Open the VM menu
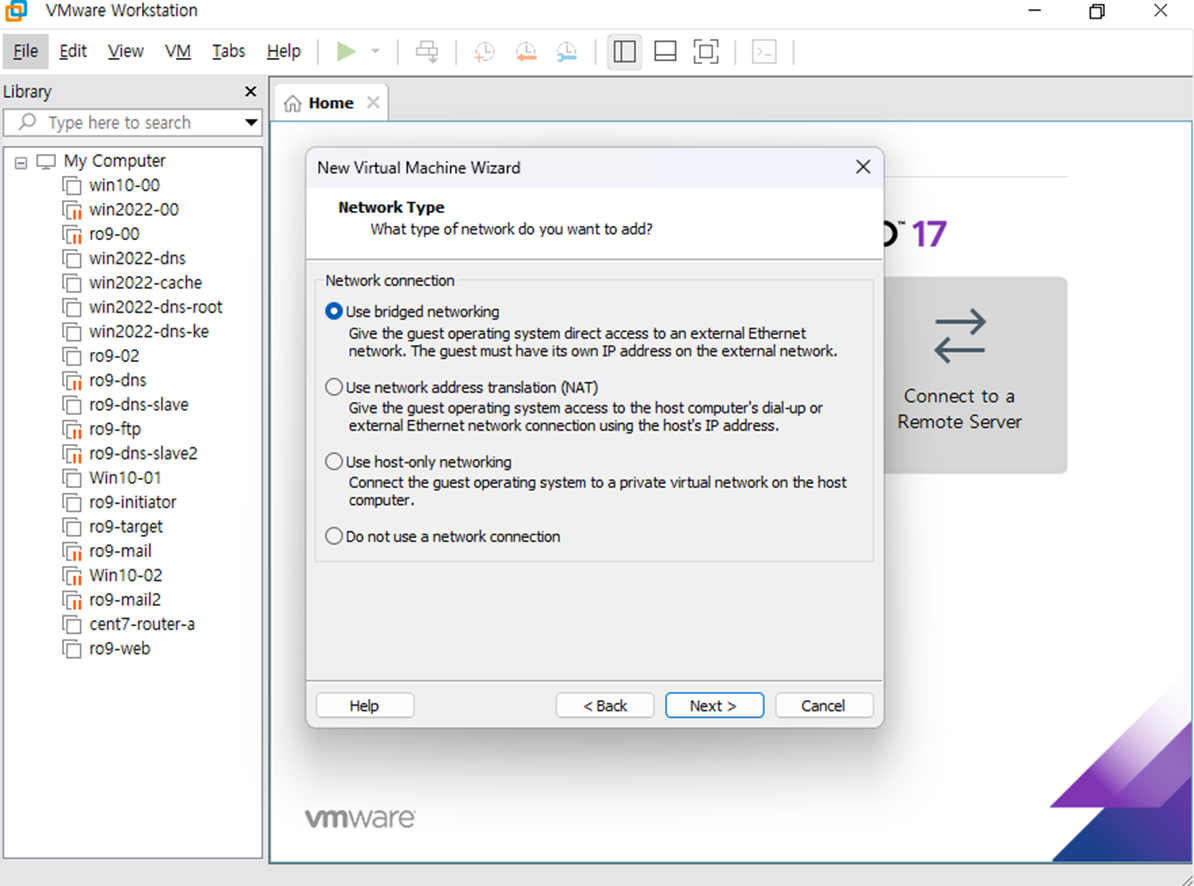 (x=177, y=51)
